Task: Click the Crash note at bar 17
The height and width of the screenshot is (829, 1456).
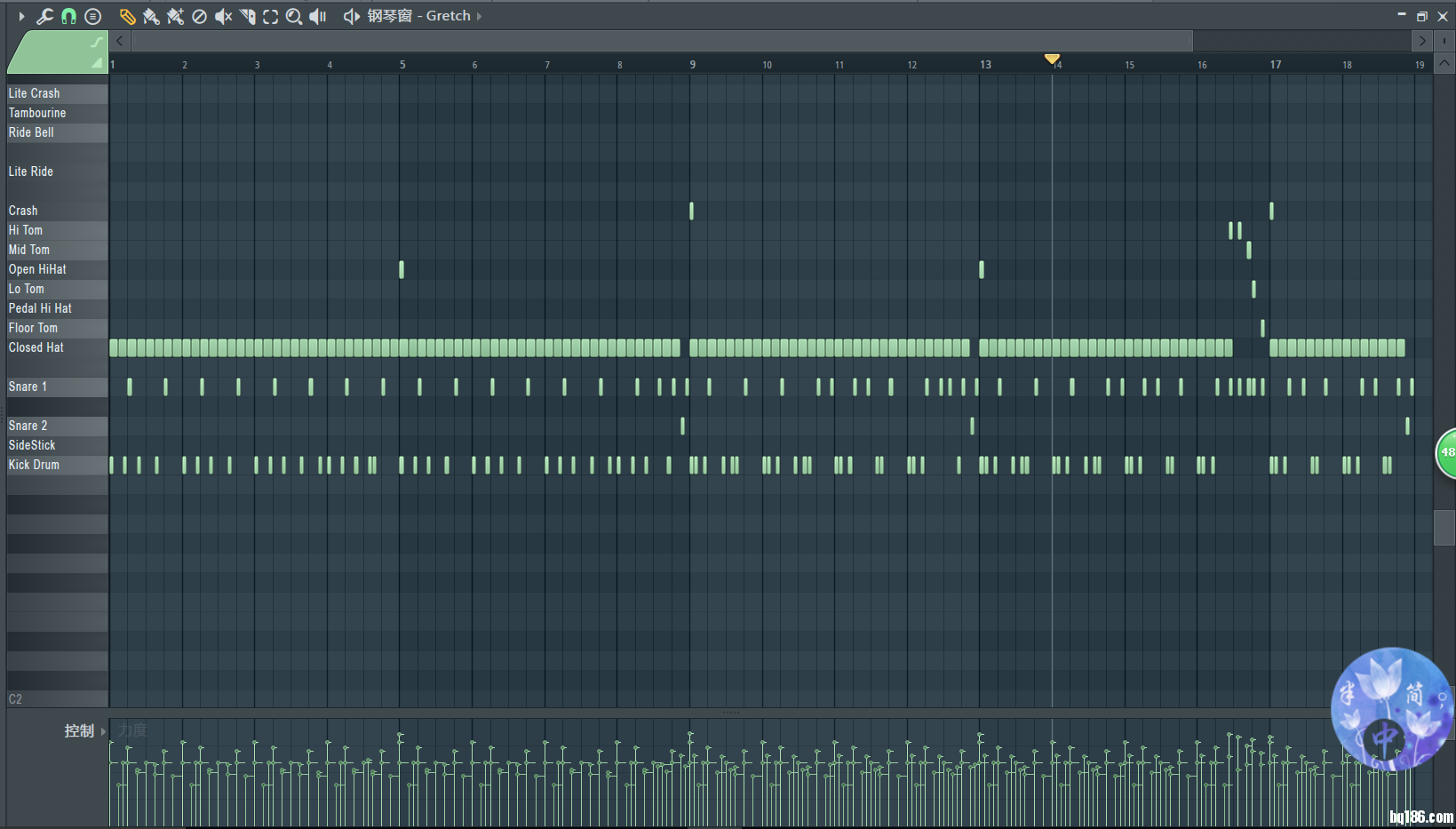Action: point(1271,211)
